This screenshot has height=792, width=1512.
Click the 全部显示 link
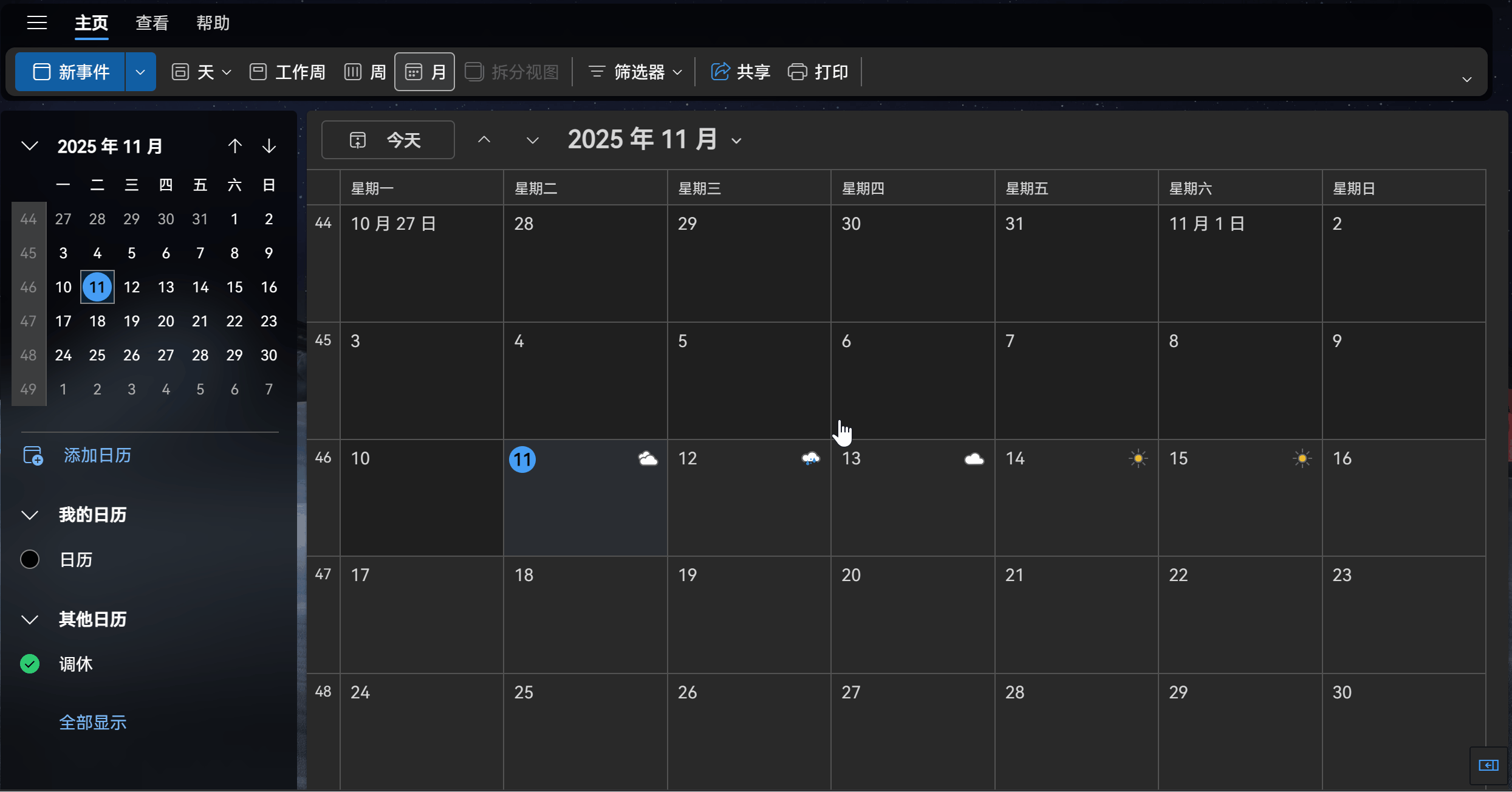coord(92,722)
